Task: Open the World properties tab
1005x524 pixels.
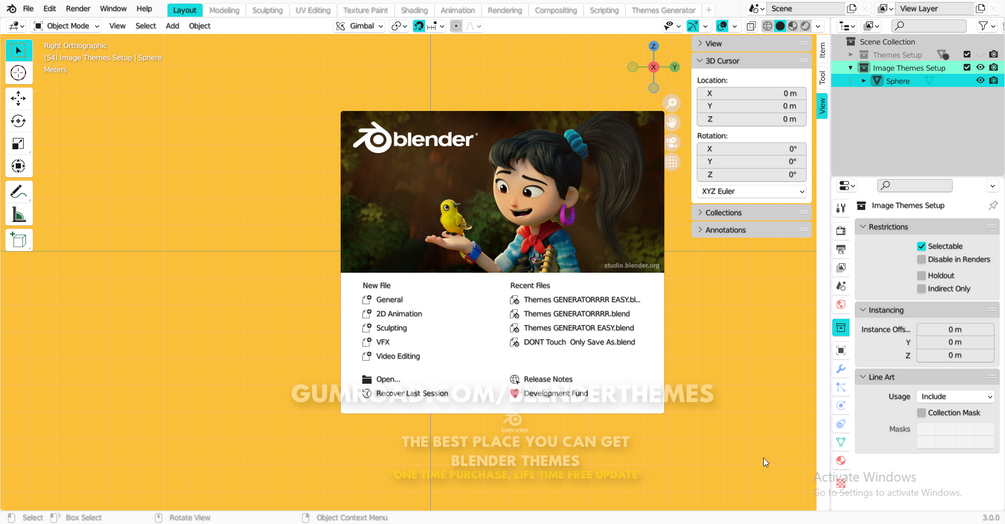Action: coord(841,304)
